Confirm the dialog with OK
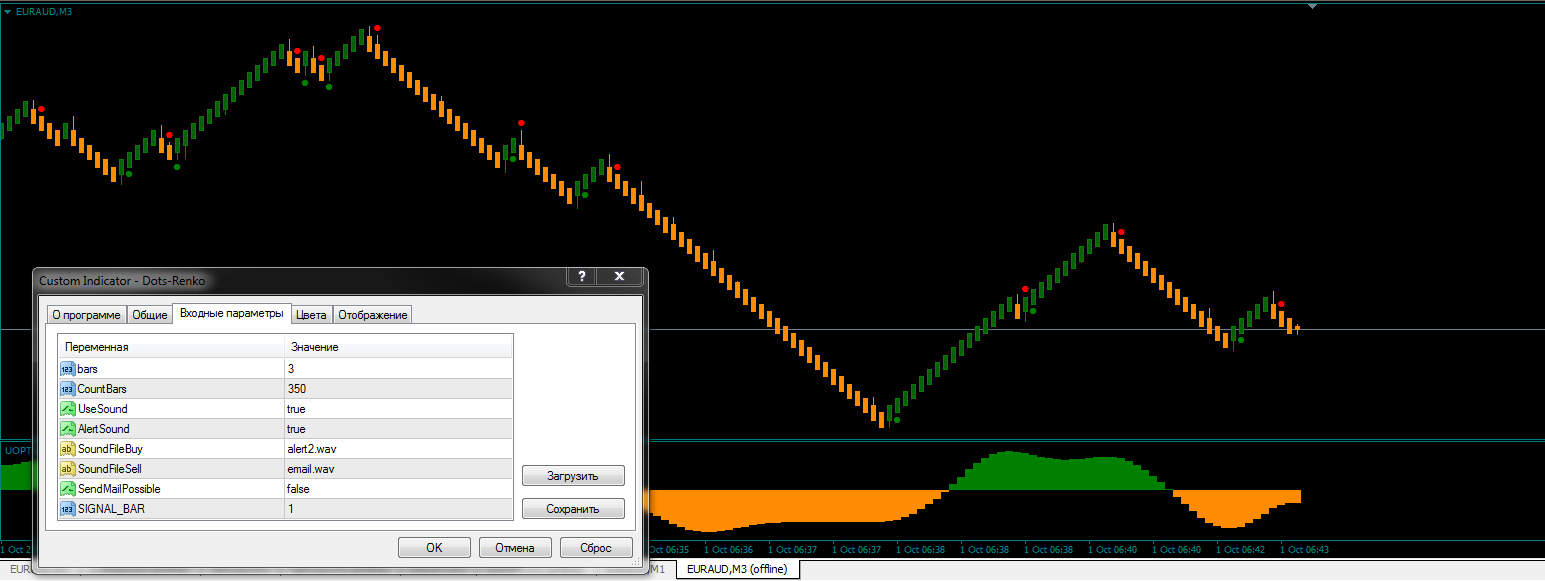This screenshot has height=581, width=1545. [x=434, y=548]
